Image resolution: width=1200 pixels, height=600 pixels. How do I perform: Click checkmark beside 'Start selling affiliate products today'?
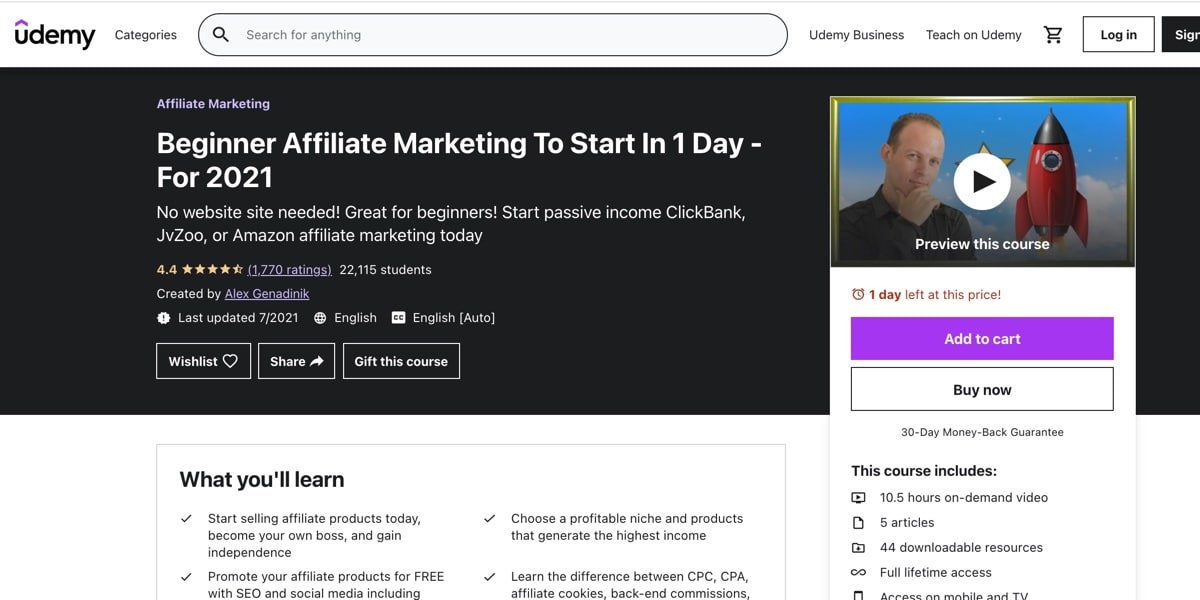(x=186, y=519)
